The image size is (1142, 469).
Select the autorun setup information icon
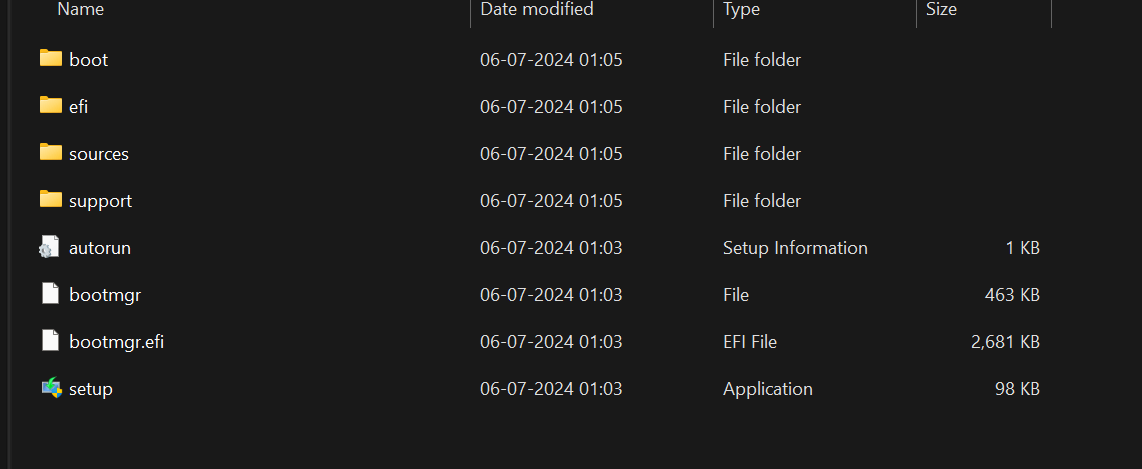point(49,247)
